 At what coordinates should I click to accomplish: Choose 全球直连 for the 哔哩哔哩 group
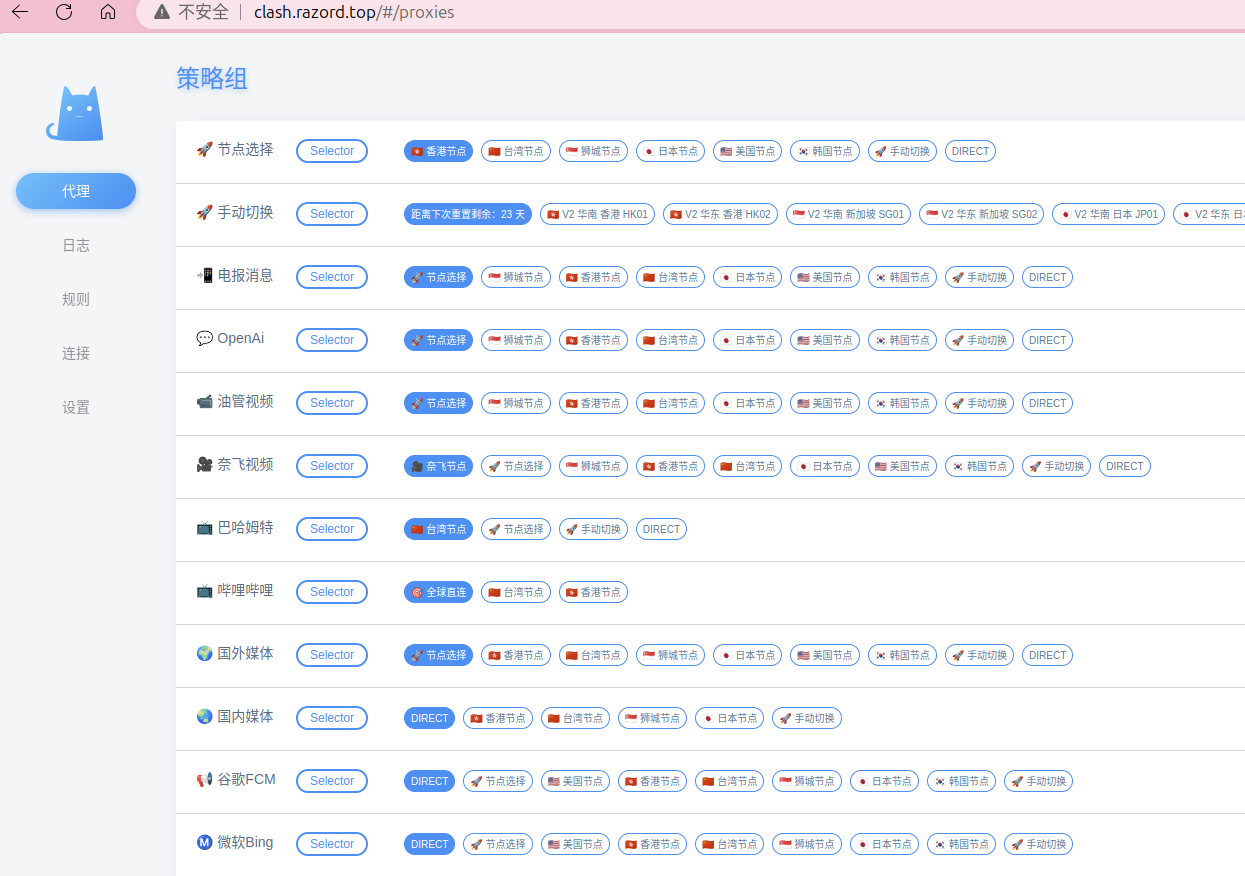(x=438, y=592)
